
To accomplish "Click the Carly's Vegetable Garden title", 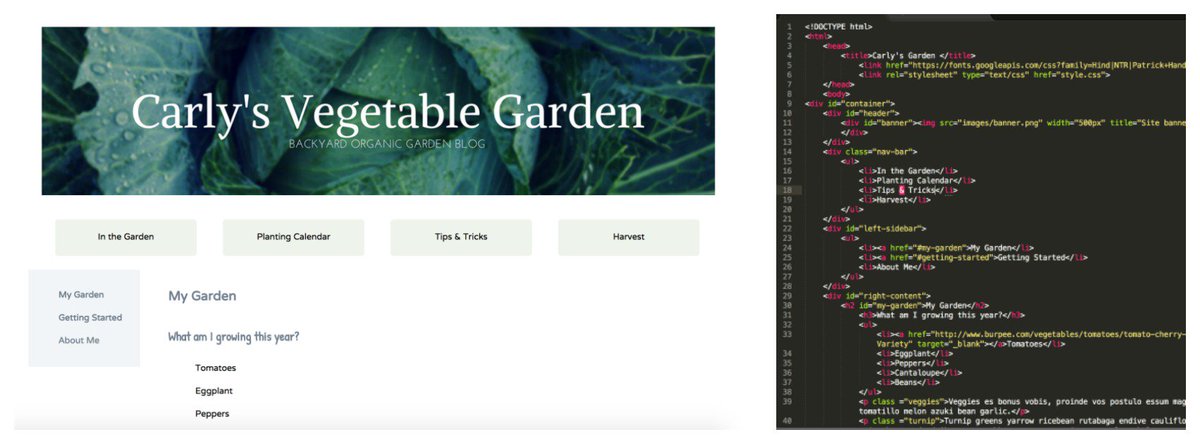I will coord(388,111).
